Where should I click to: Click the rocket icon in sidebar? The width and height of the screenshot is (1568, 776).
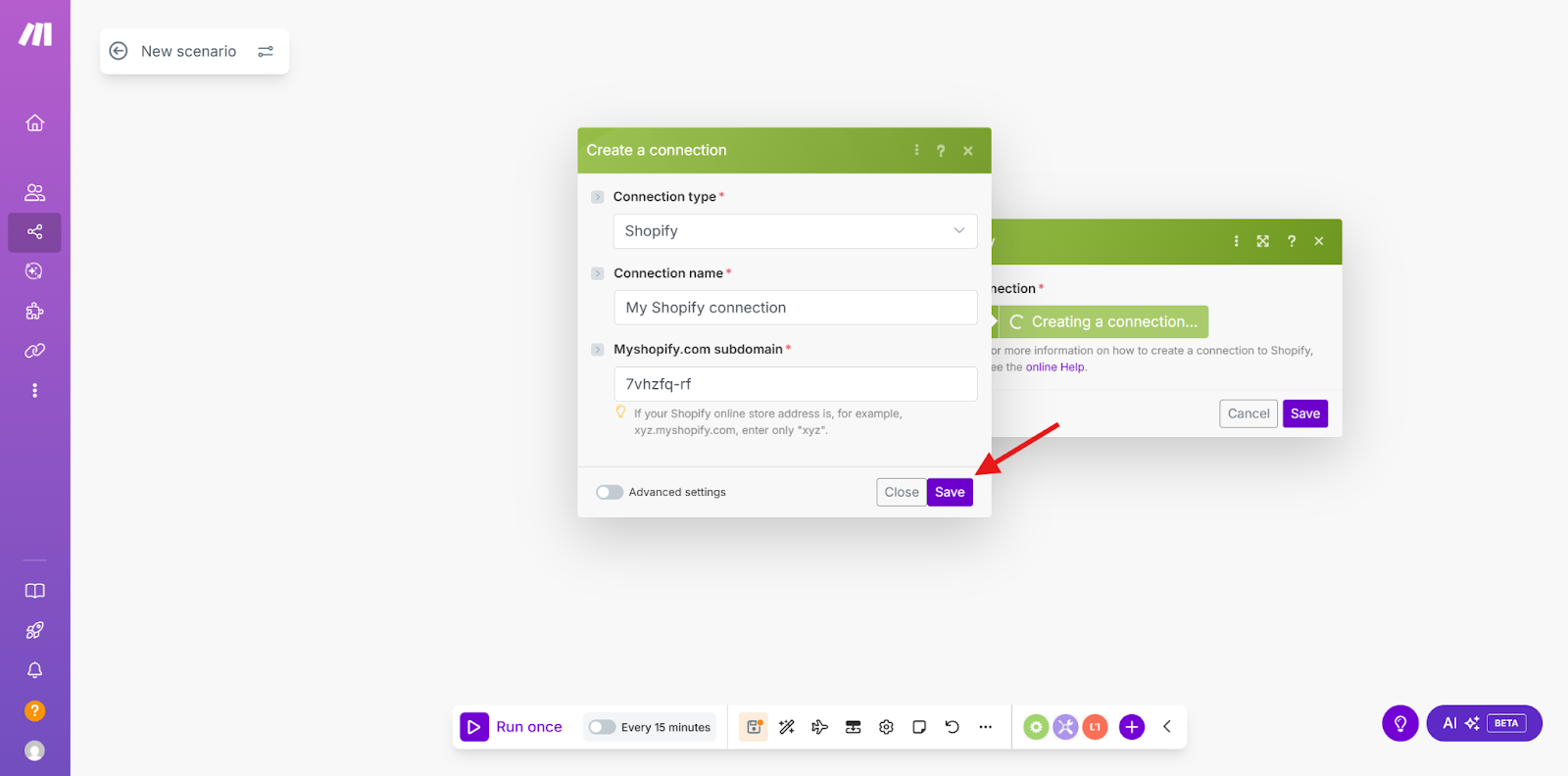pos(35,630)
